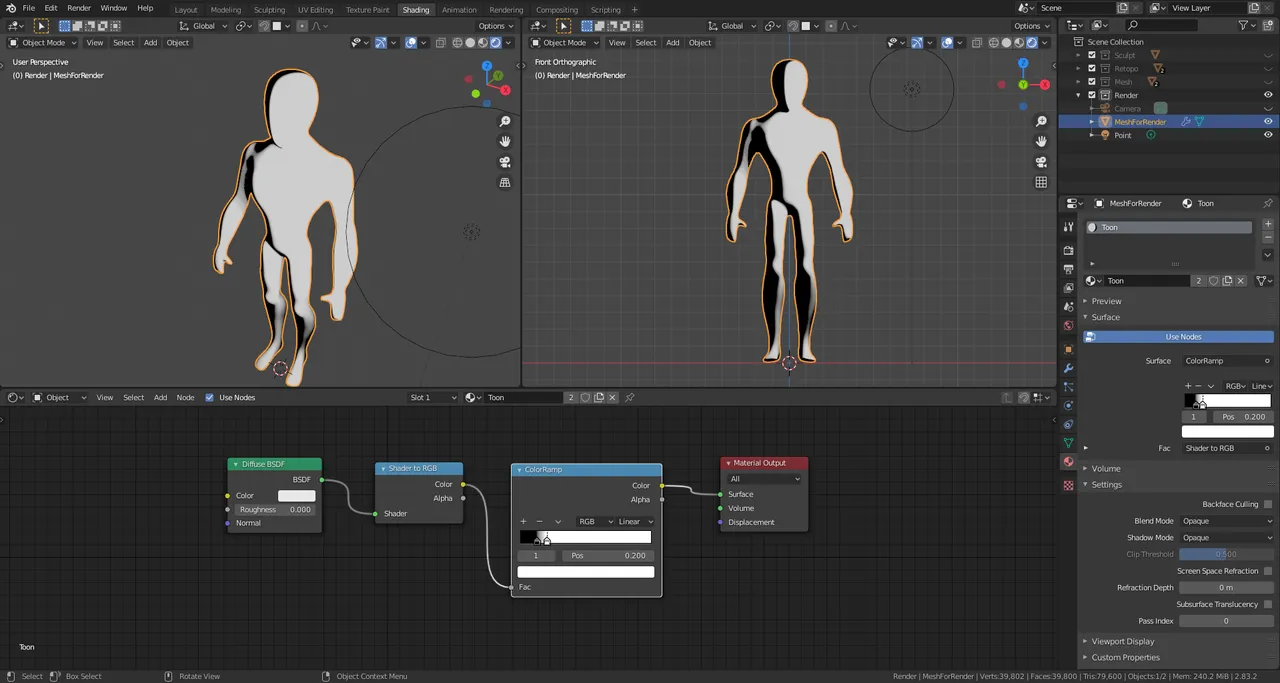Toggle camera view icon in right viewport
1280x683 pixels.
pyautogui.click(x=1041, y=162)
